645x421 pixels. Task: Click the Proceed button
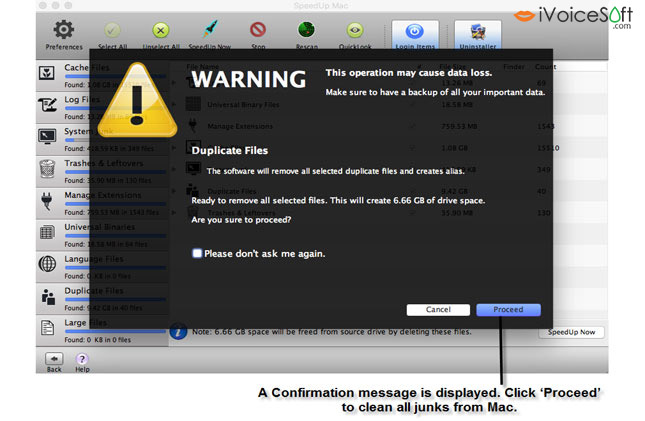point(508,310)
